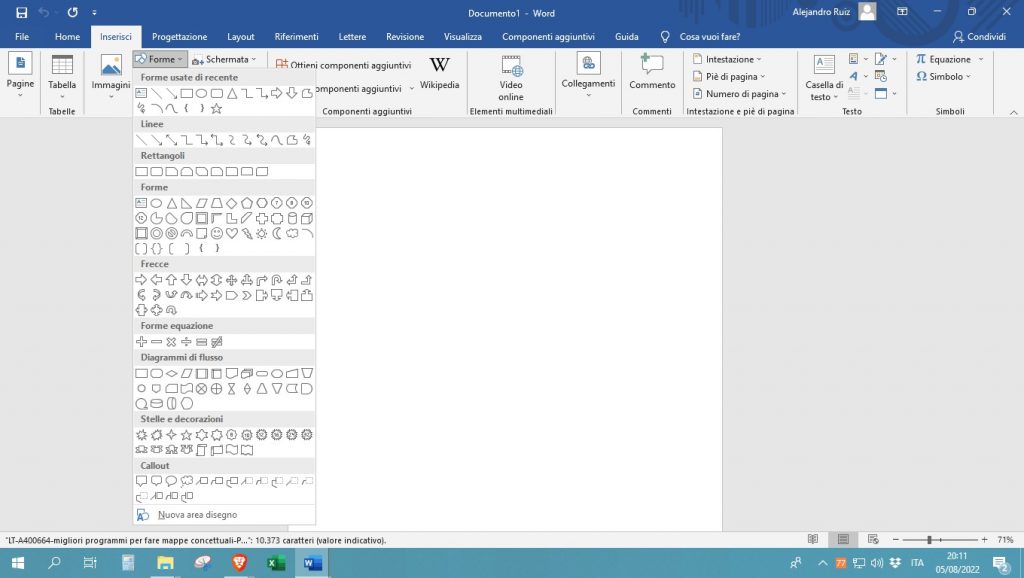Choose the moon shape
Image resolution: width=1024 pixels, height=578 pixels.
(x=277, y=233)
